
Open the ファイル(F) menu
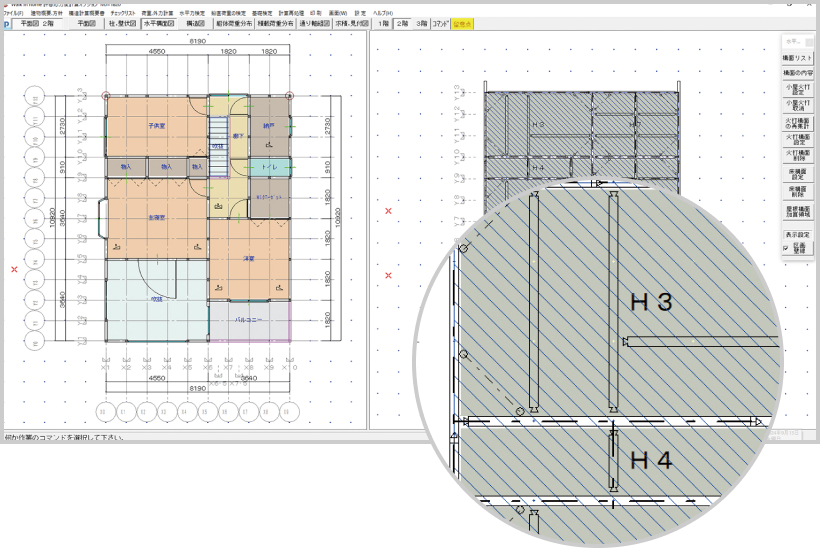pyautogui.click(x=13, y=13)
